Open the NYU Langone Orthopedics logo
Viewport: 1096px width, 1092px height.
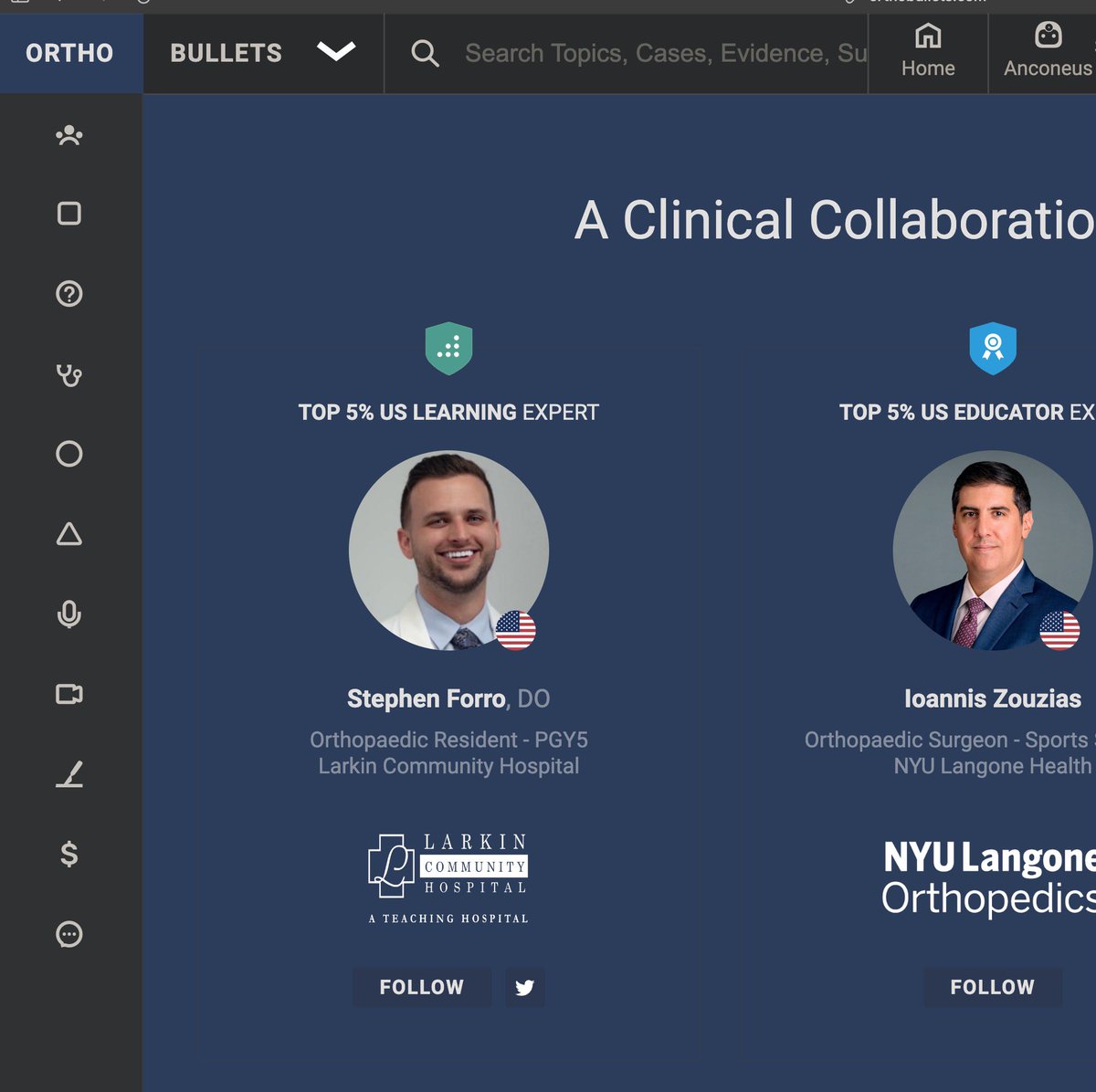pos(988,878)
